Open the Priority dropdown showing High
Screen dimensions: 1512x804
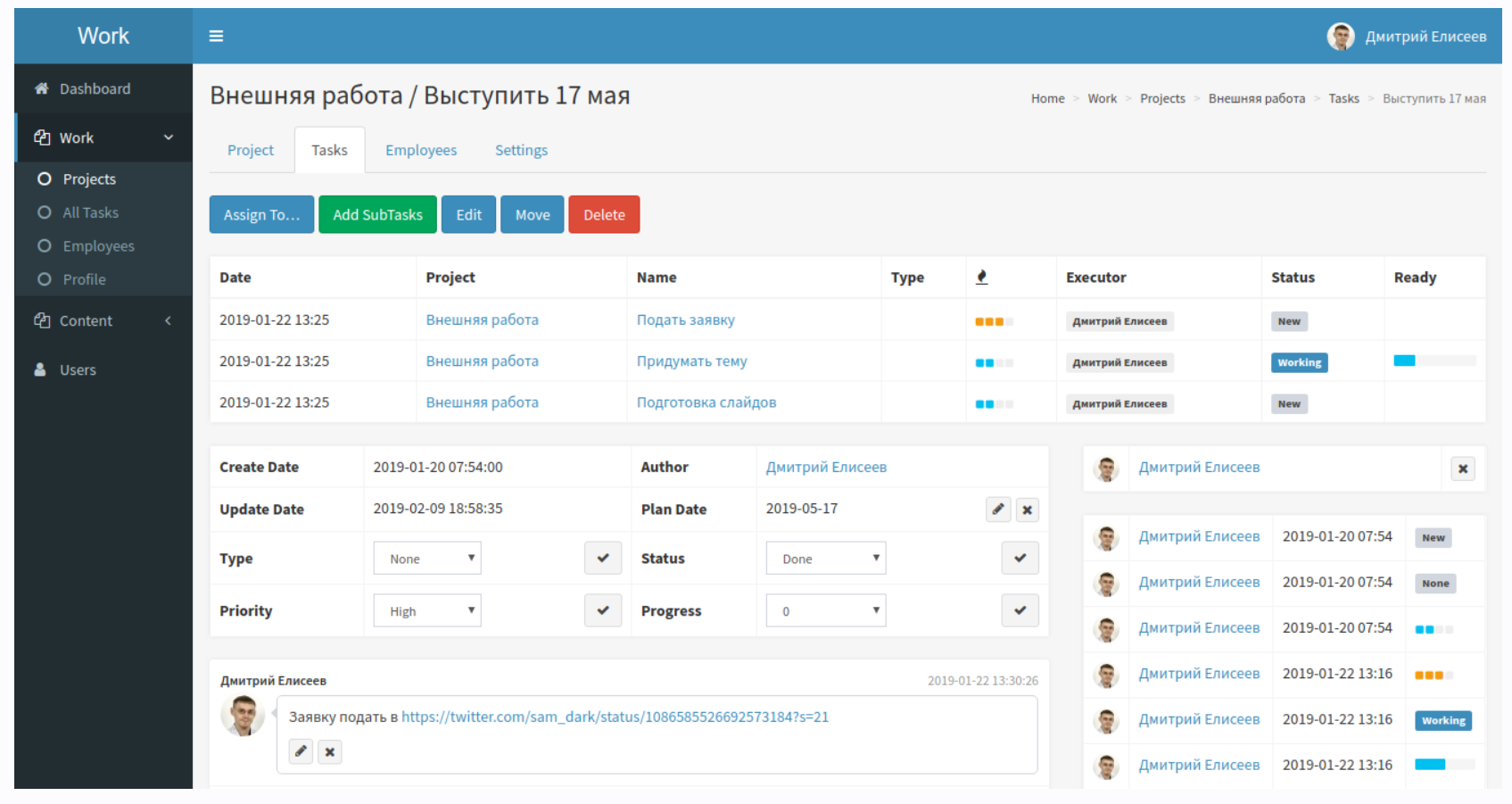click(x=427, y=611)
